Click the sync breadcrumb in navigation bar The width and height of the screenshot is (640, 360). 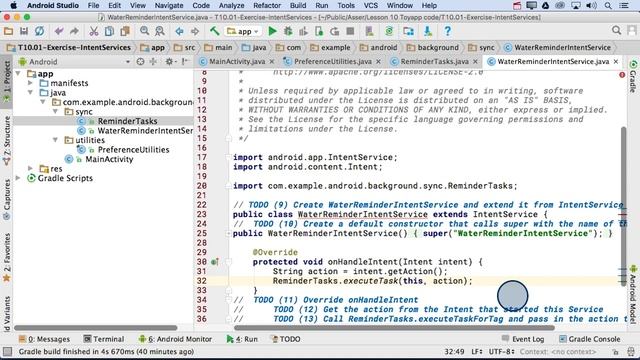[482, 48]
